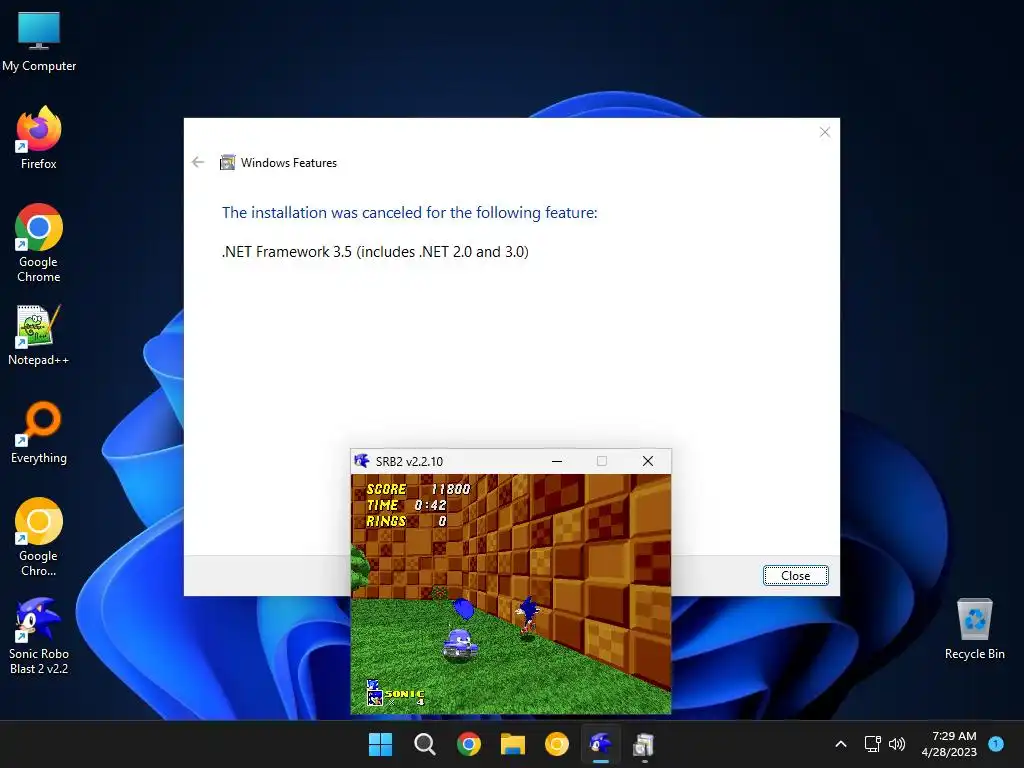Open the network status tray icon

click(x=872, y=744)
